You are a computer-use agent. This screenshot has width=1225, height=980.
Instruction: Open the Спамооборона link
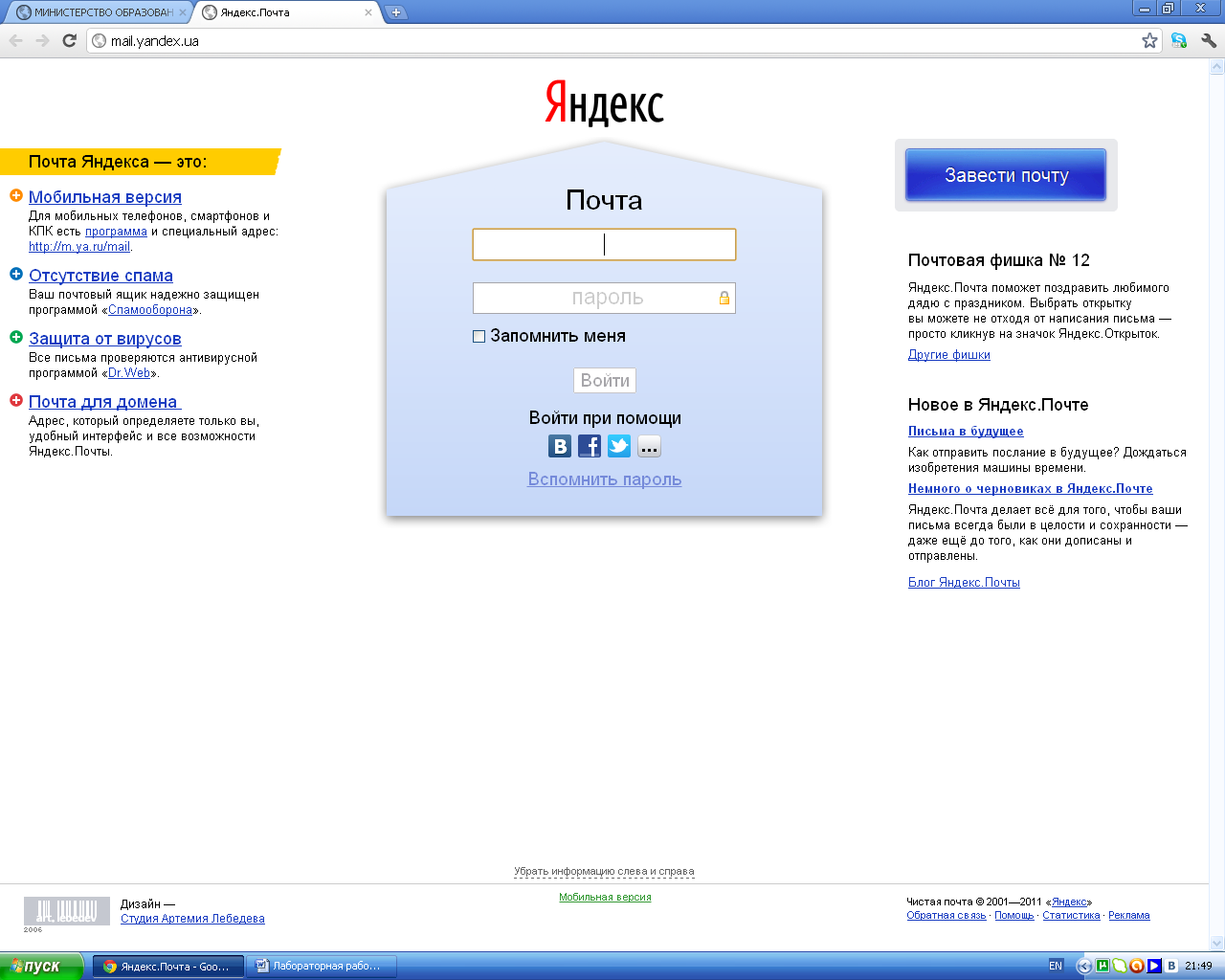click(x=150, y=310)
